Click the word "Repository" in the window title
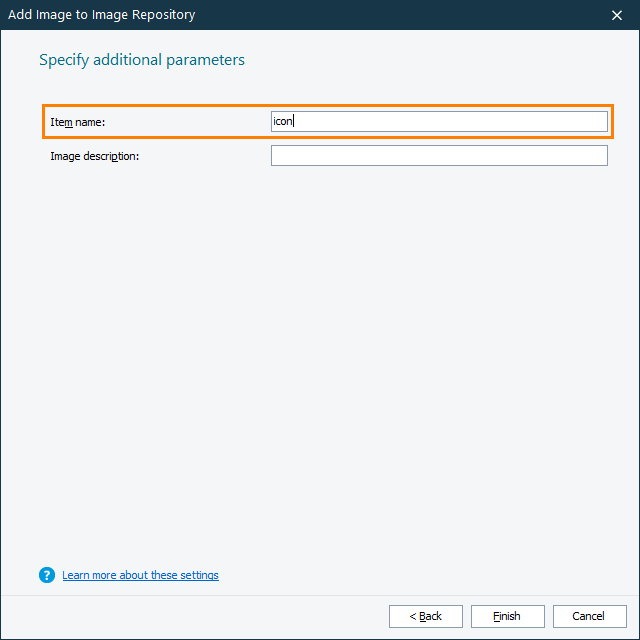 pyautogui.click(x=161, y=15)
